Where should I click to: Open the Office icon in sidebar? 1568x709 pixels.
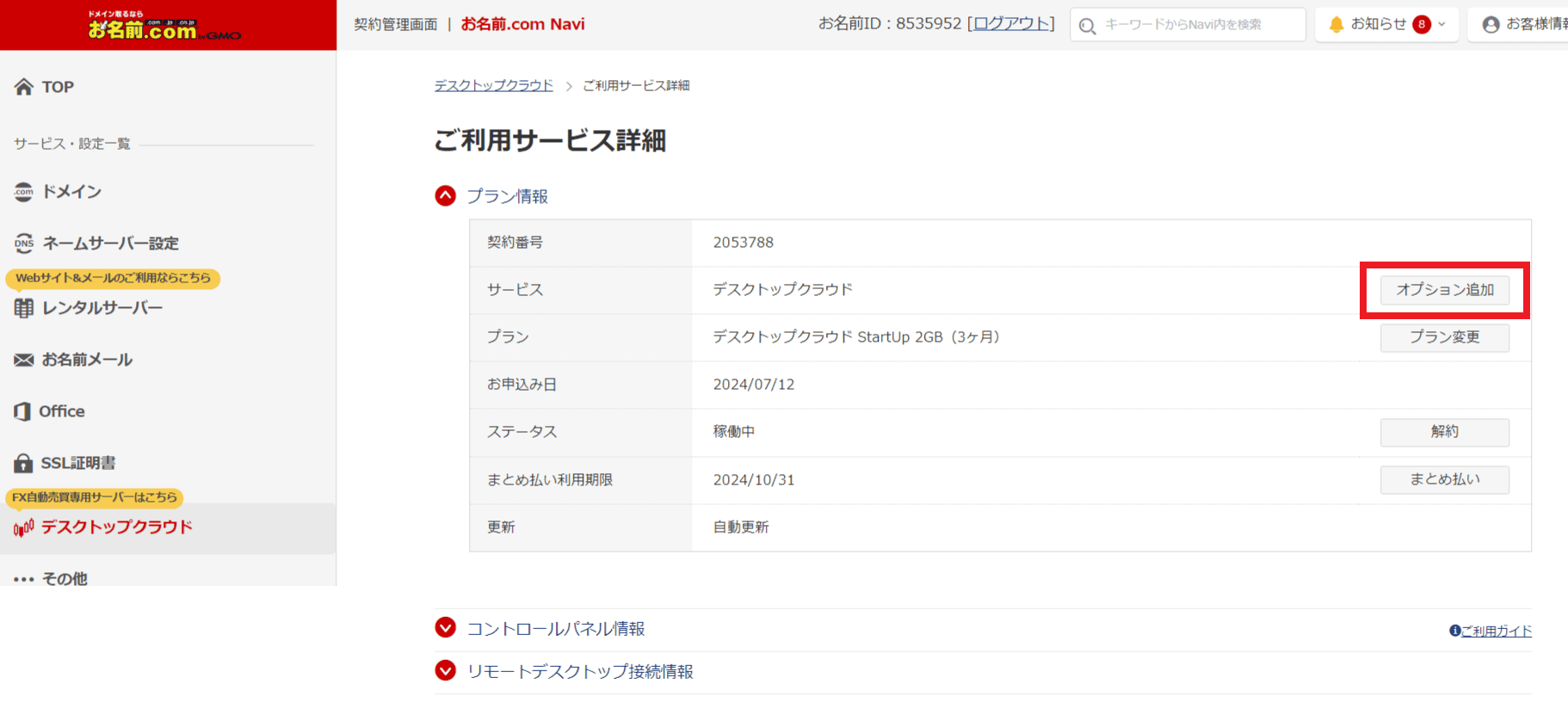click(22, 411)
